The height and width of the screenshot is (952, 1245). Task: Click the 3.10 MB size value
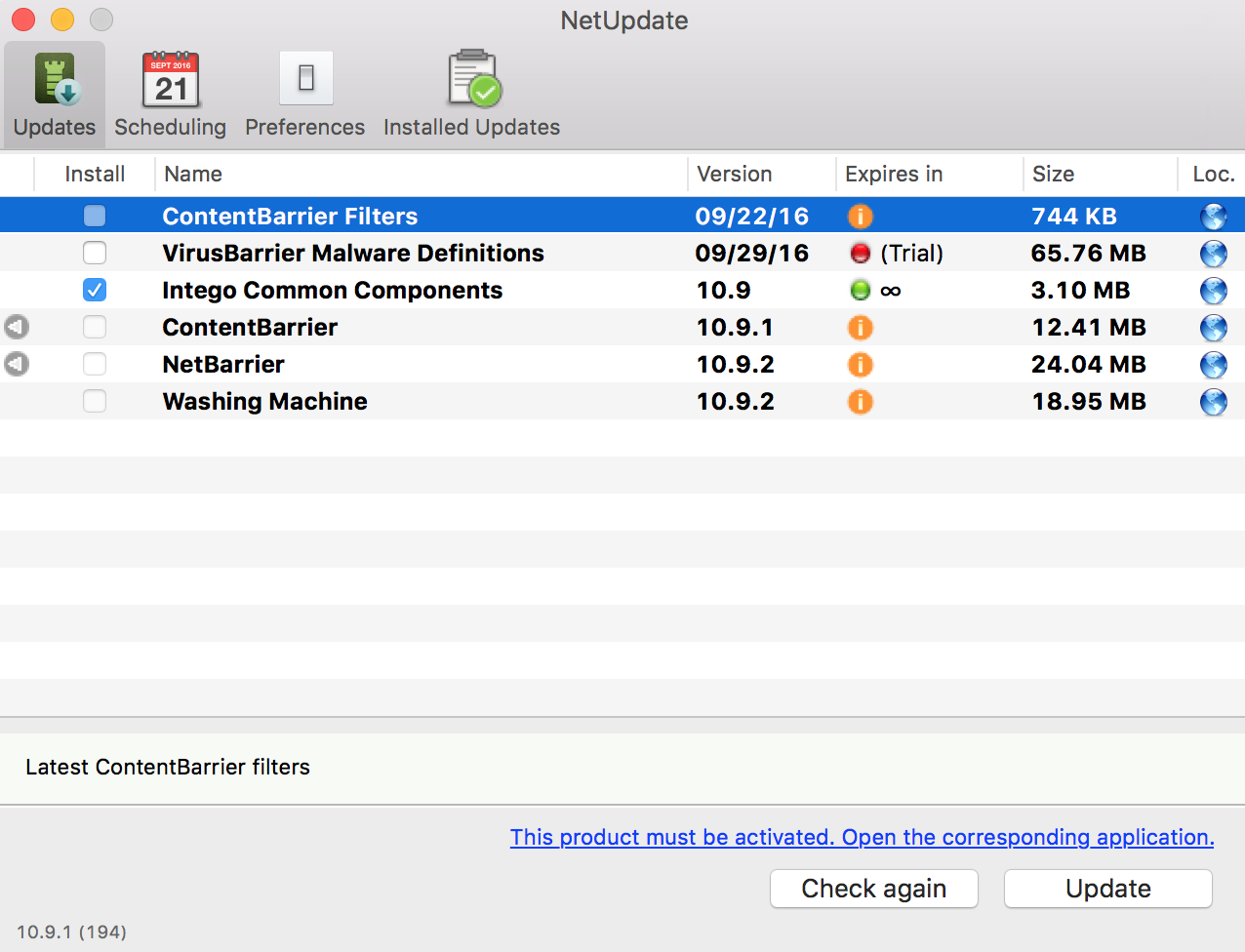click(x=1081, y=290)
